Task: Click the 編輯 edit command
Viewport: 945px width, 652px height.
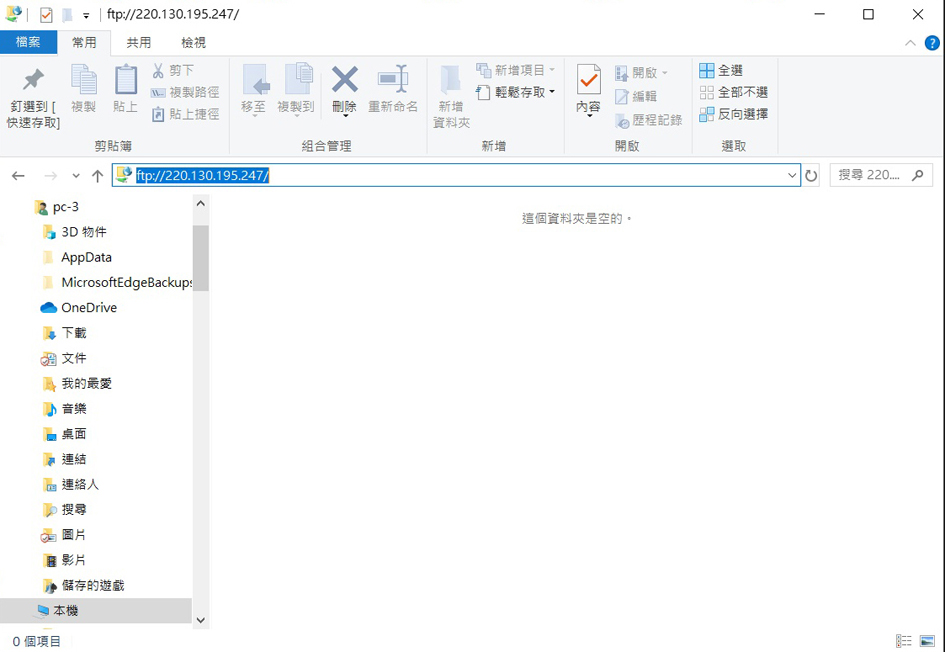Action: 636,96
